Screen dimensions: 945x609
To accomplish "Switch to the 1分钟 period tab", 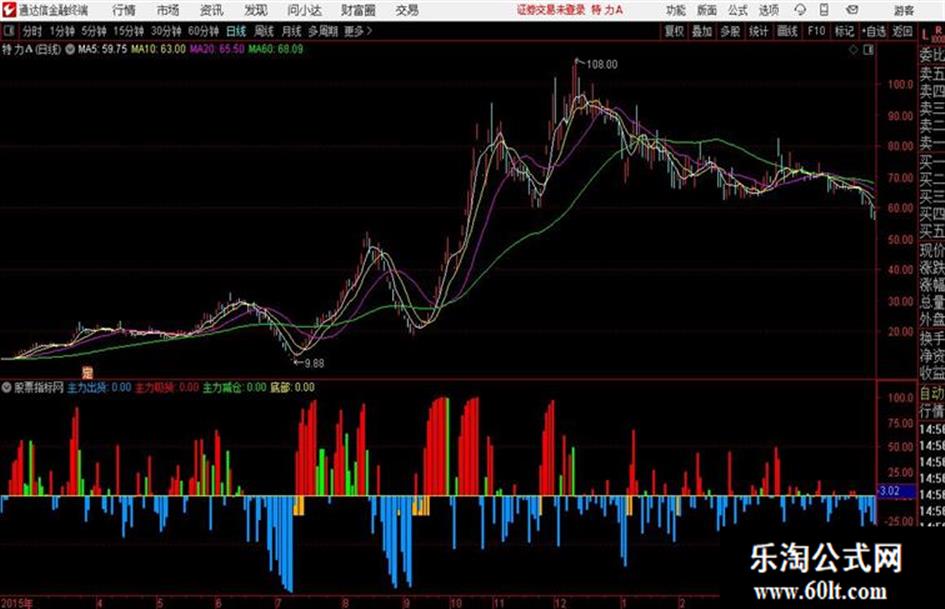I will 62,31.
